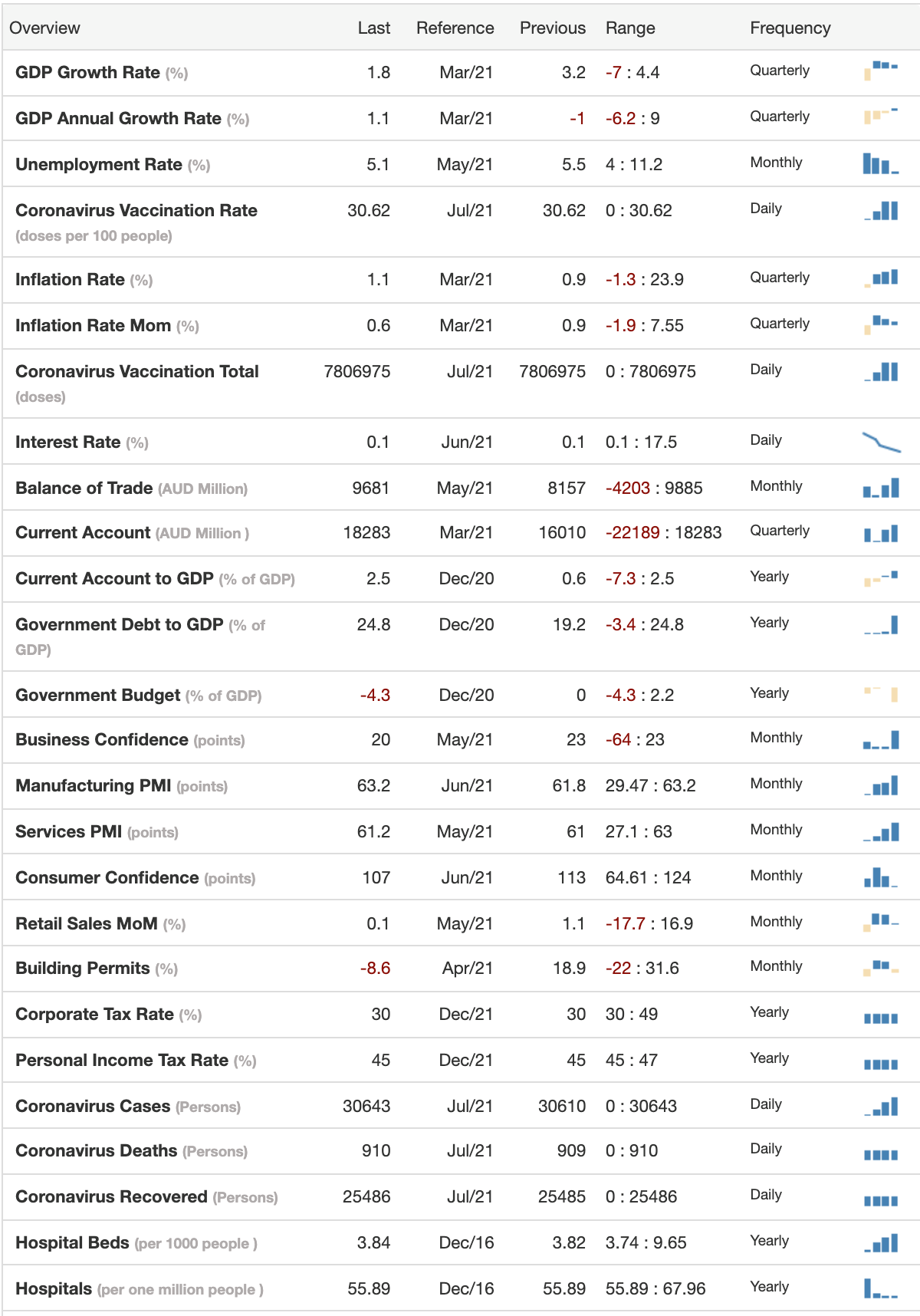This screenshot has height=1316, width=920.
Task: View the Coronavirus Cases mini chart
Action: point(881,1106)
